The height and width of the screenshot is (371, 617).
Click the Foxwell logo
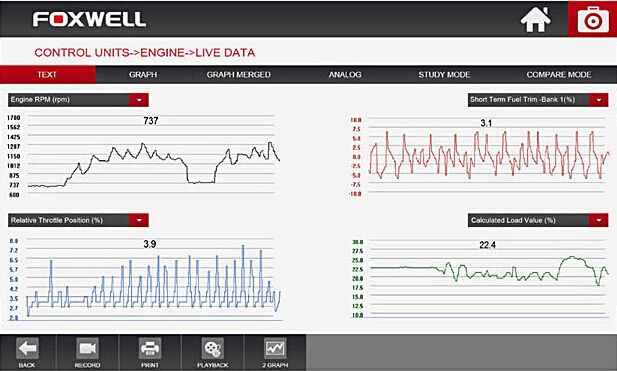point(89,19)
